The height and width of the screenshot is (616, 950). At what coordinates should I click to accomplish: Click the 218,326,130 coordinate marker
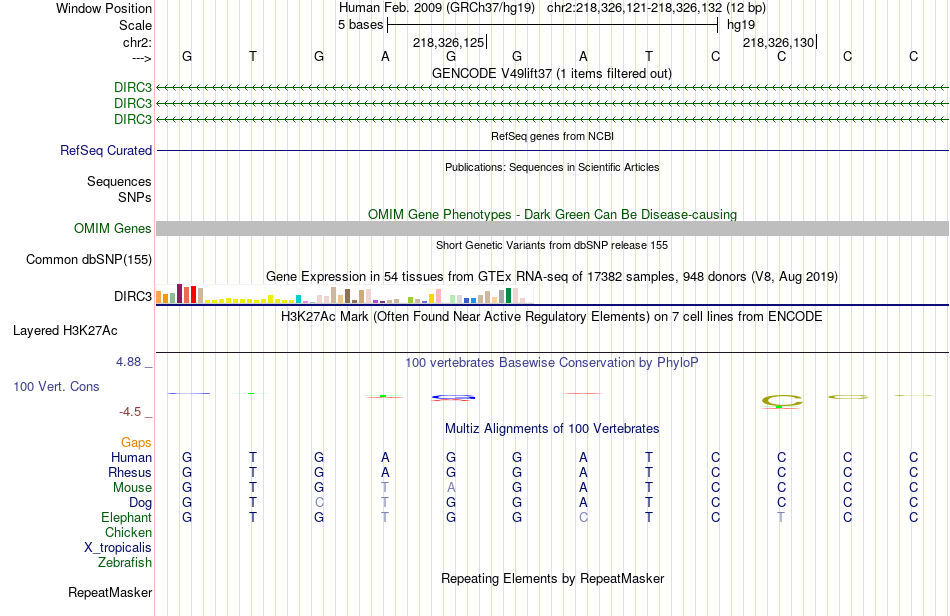tap(779, 42)
